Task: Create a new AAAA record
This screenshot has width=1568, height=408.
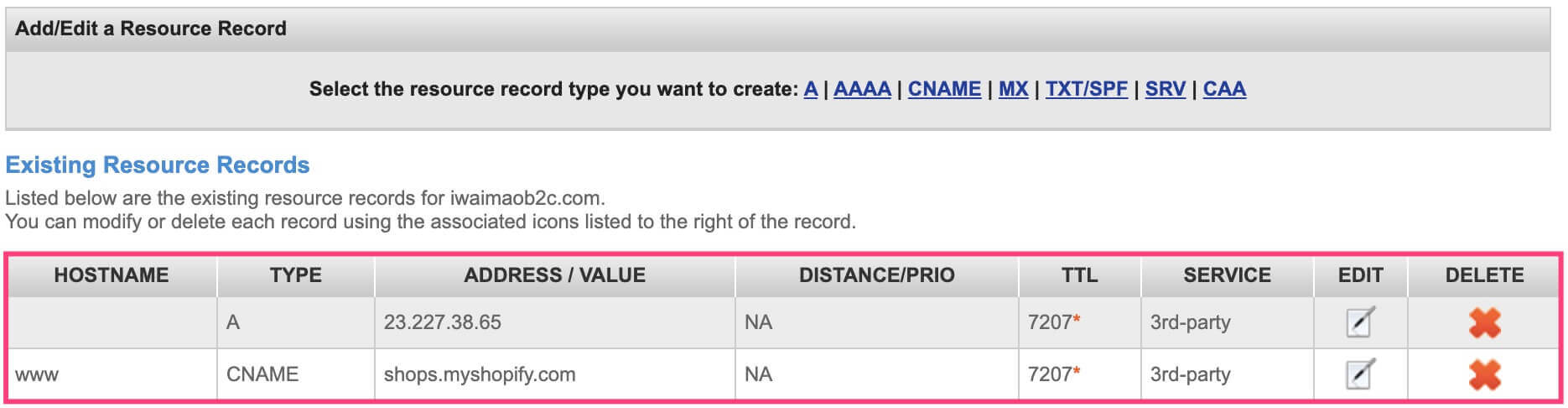Action: pos(862,89)
